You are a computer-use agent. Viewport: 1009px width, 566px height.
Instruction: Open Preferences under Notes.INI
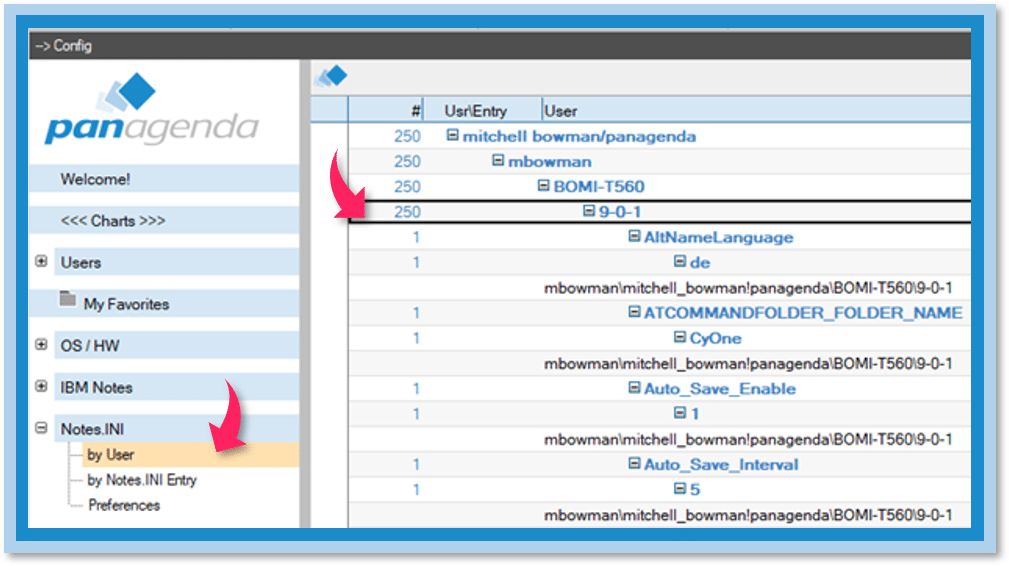(124, 505)
